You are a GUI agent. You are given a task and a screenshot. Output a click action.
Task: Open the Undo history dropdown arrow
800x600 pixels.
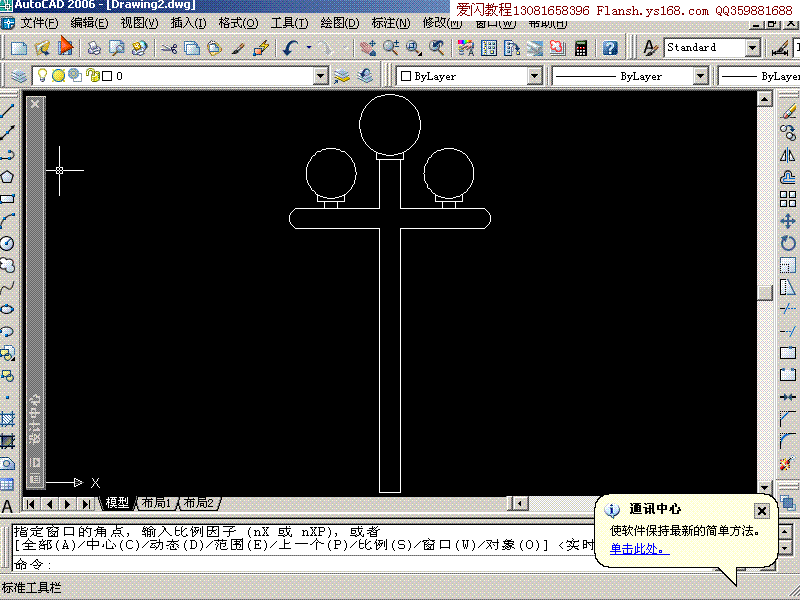point(309,47)
